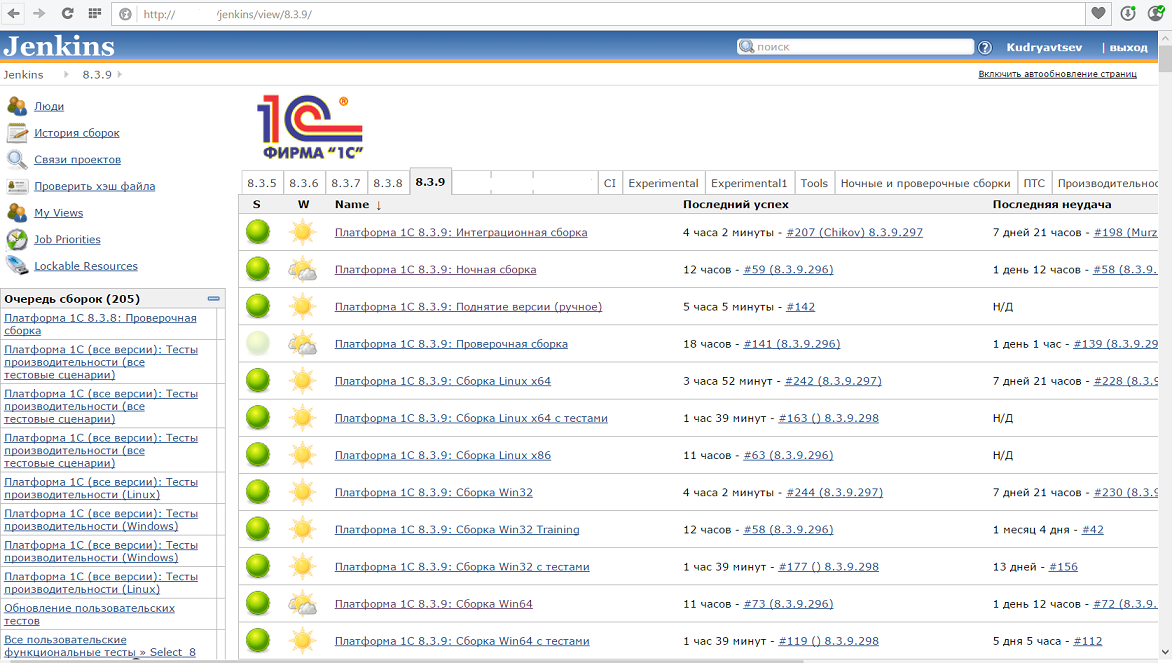Image resolution: width=1172 pixels, height=663 pixels.
Task: Open the downloads arrow icon
Action: pyautogui.click(x=1128, y=13)
